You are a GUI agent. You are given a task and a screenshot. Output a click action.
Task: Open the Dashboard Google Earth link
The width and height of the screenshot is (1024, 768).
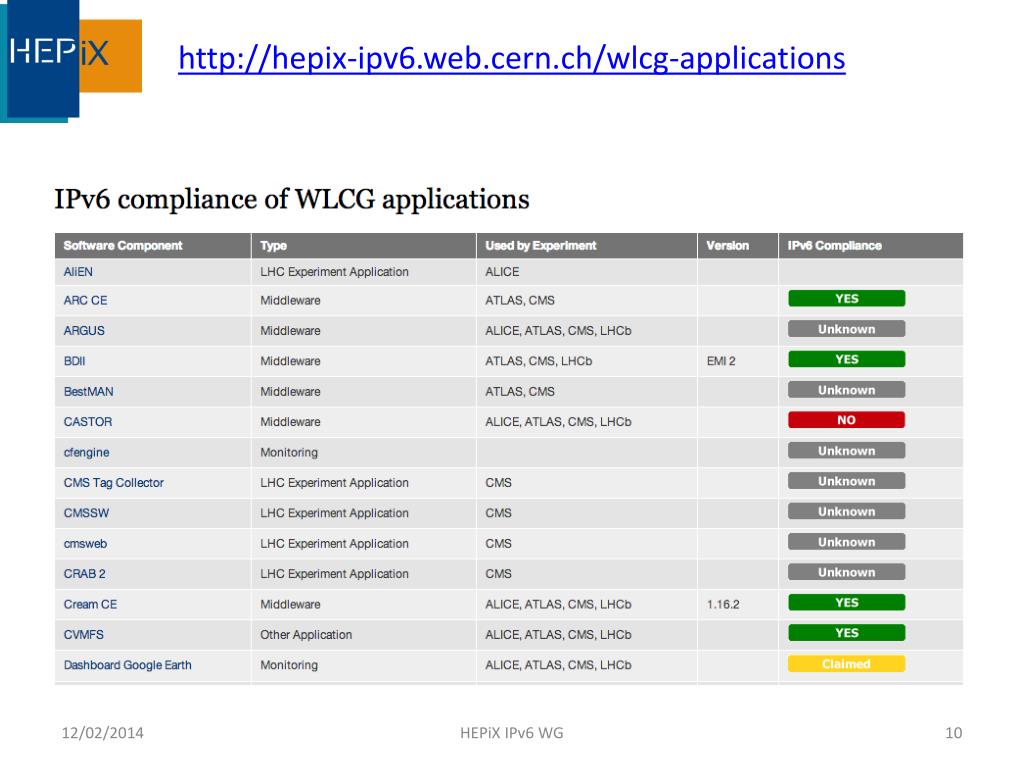127,665
